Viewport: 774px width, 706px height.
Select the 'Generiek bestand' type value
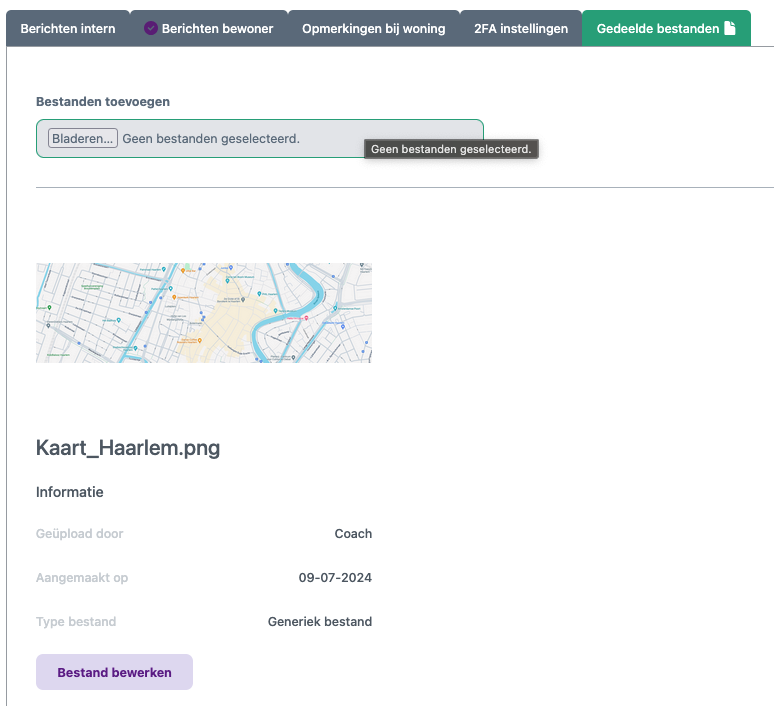[320, 622]
